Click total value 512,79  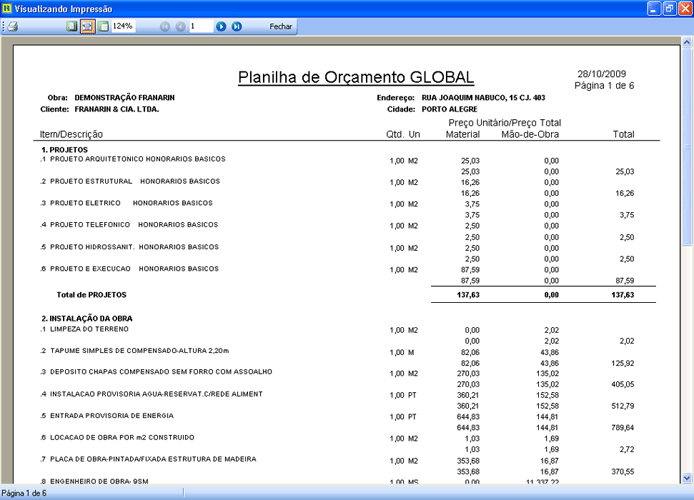pos(623,406)
